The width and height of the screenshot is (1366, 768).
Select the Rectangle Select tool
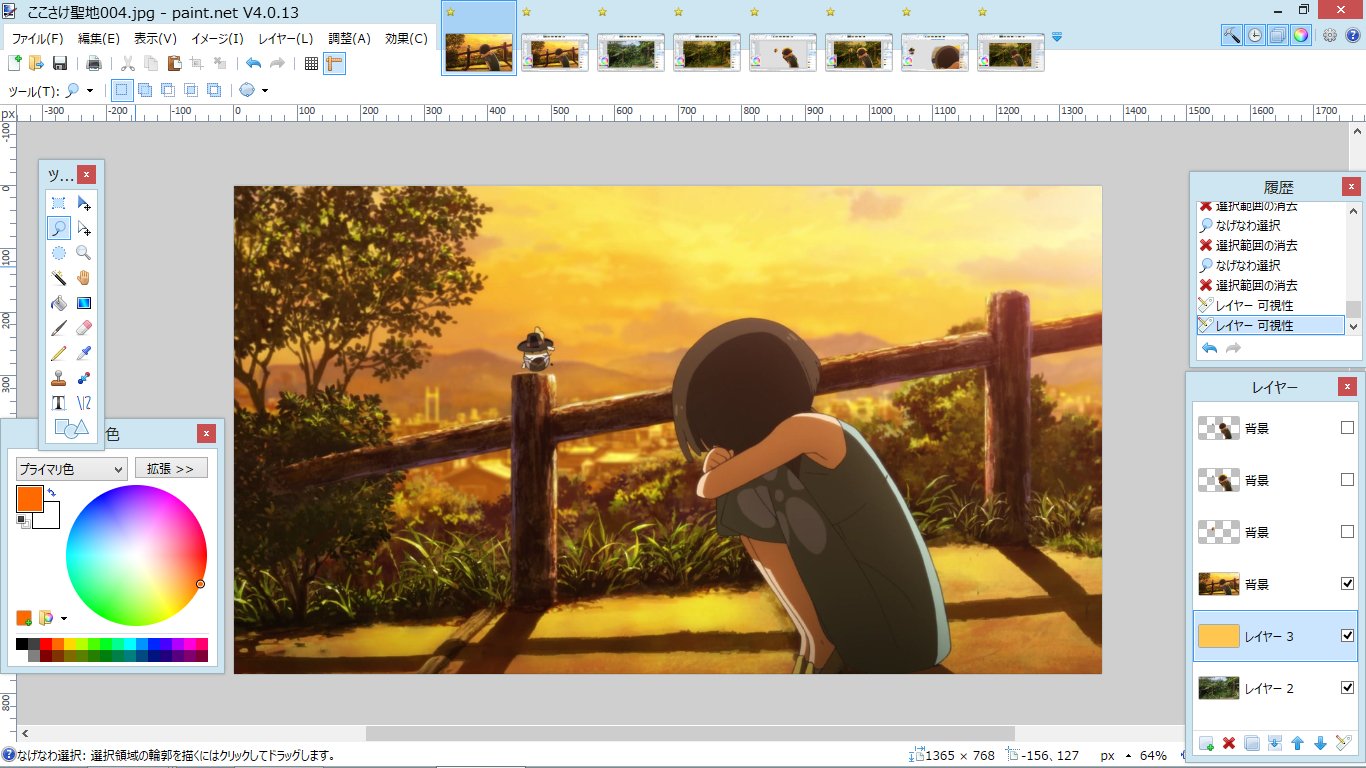(x=59, y=203)
